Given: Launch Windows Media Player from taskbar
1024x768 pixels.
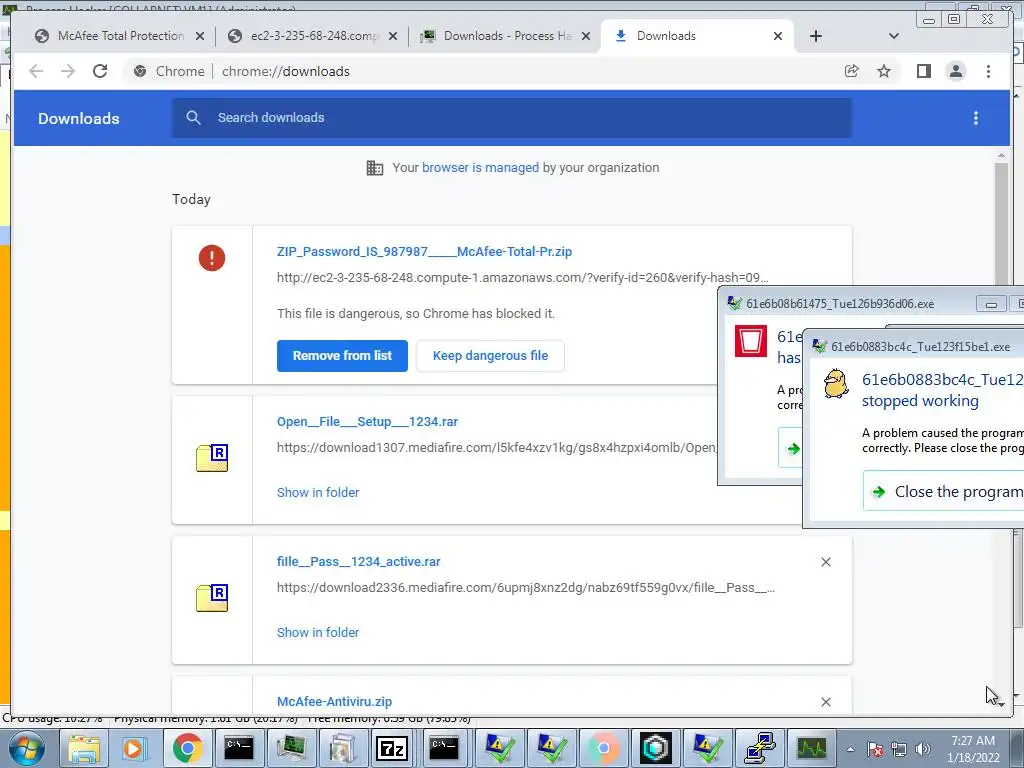Looking at the screenshot, I should [133, 748].
